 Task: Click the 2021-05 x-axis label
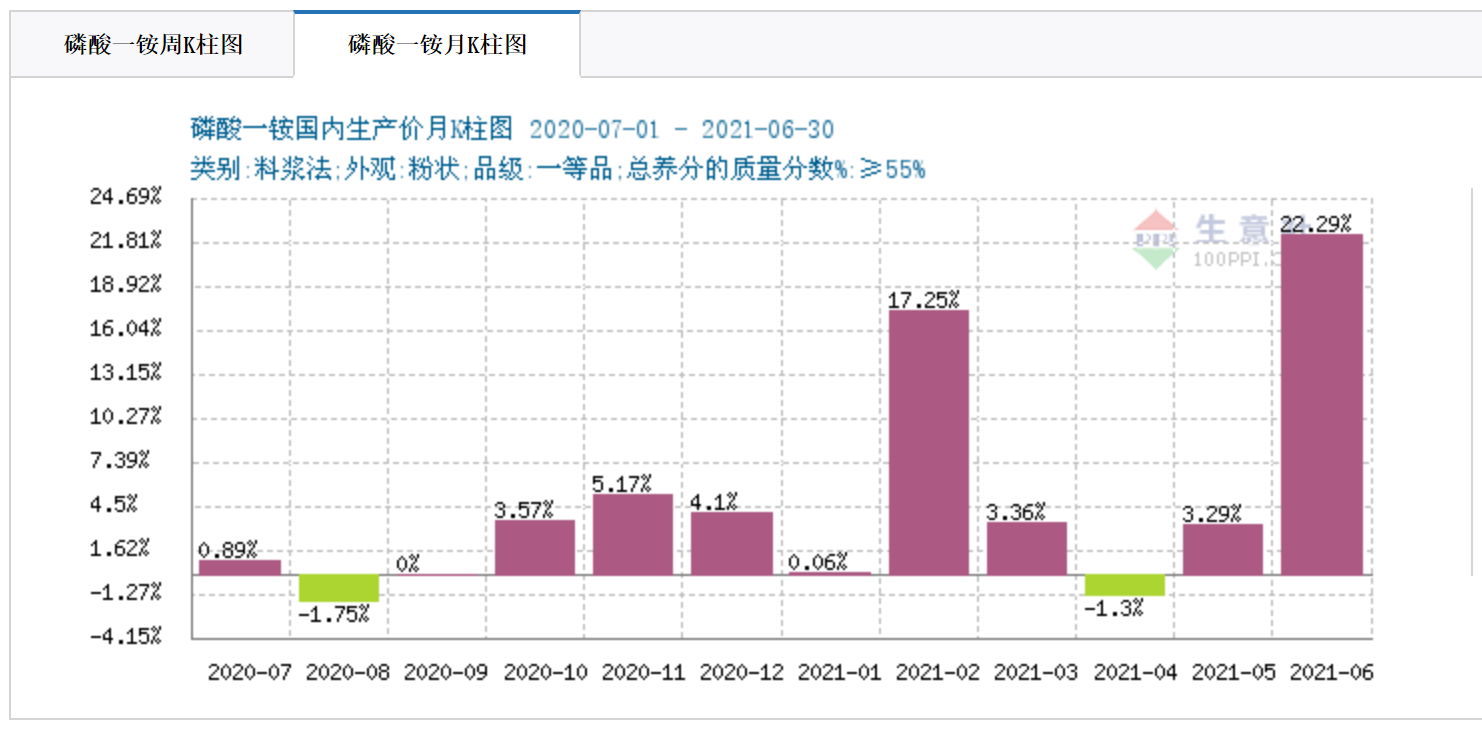click(x=1233, y=672)
